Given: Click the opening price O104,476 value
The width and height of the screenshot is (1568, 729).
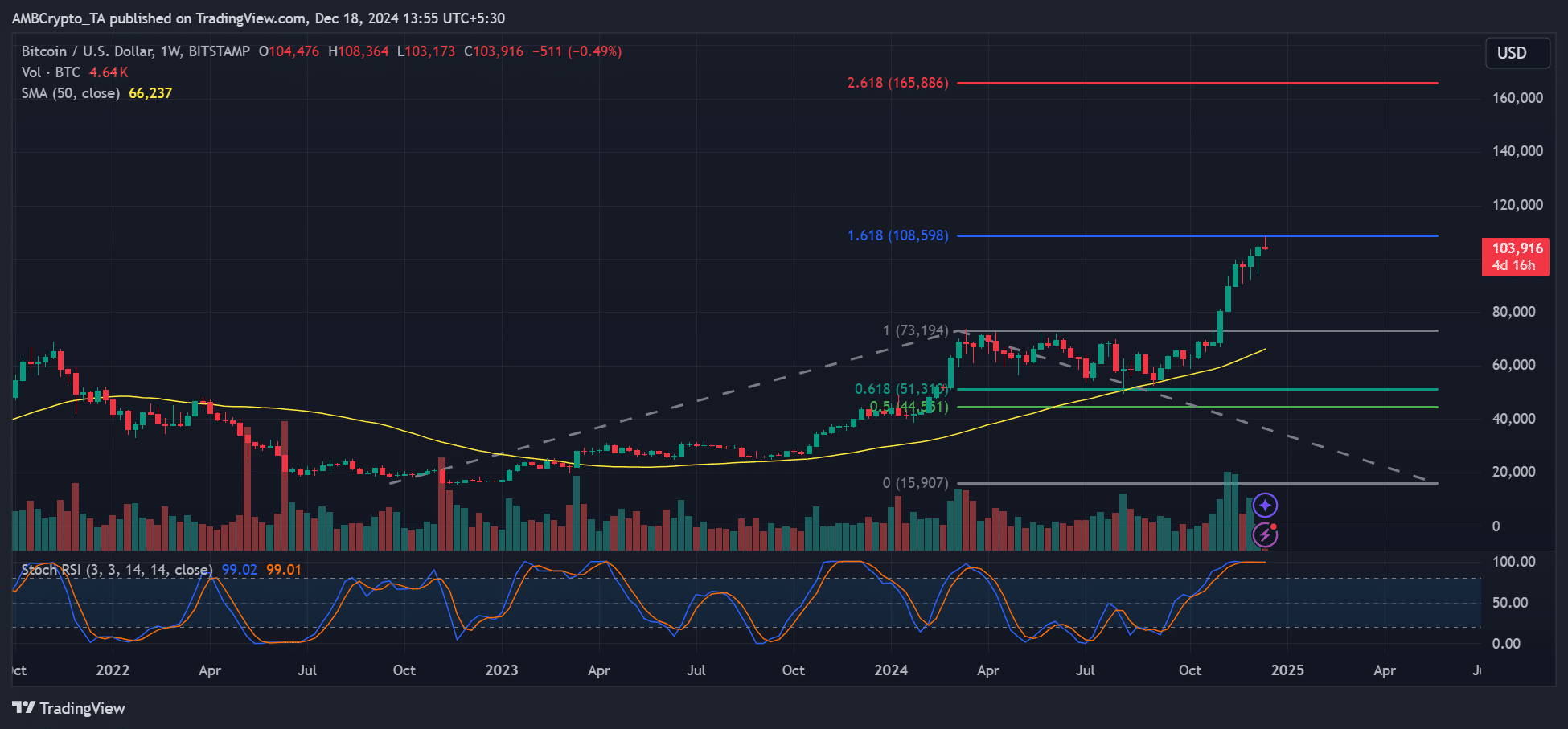Looking at the screenshot, I should click(289, 51).
